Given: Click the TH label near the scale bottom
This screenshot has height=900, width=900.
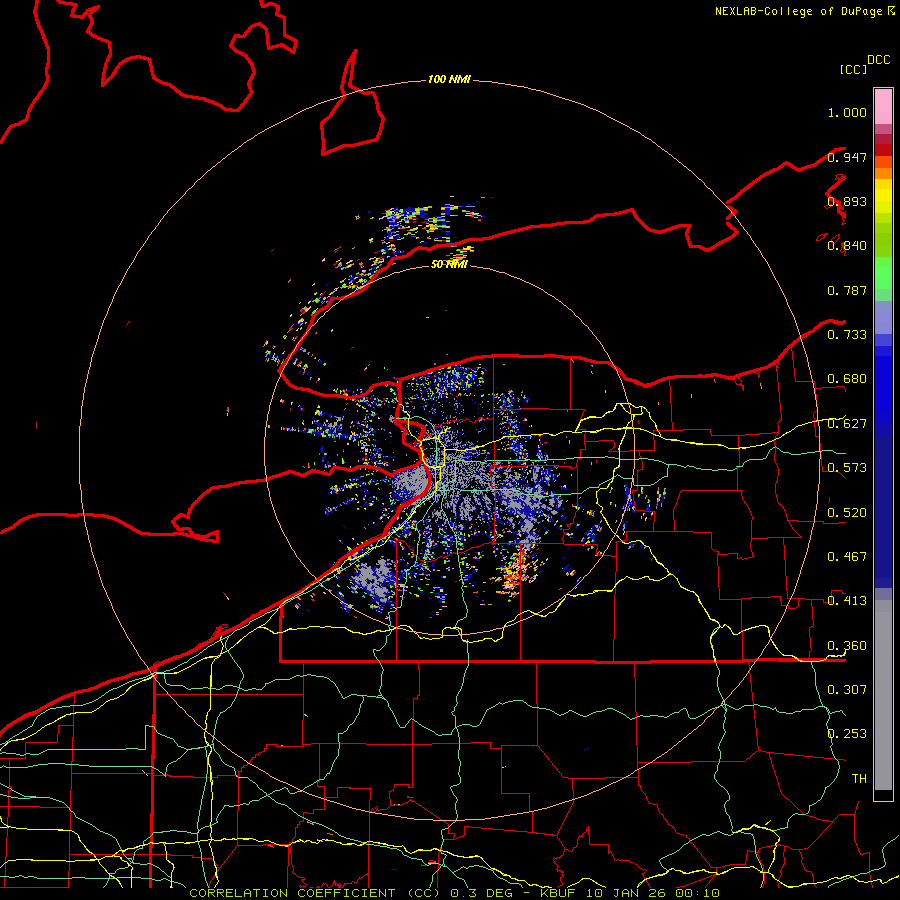Looking at the screenshot, I should point(859,779).
